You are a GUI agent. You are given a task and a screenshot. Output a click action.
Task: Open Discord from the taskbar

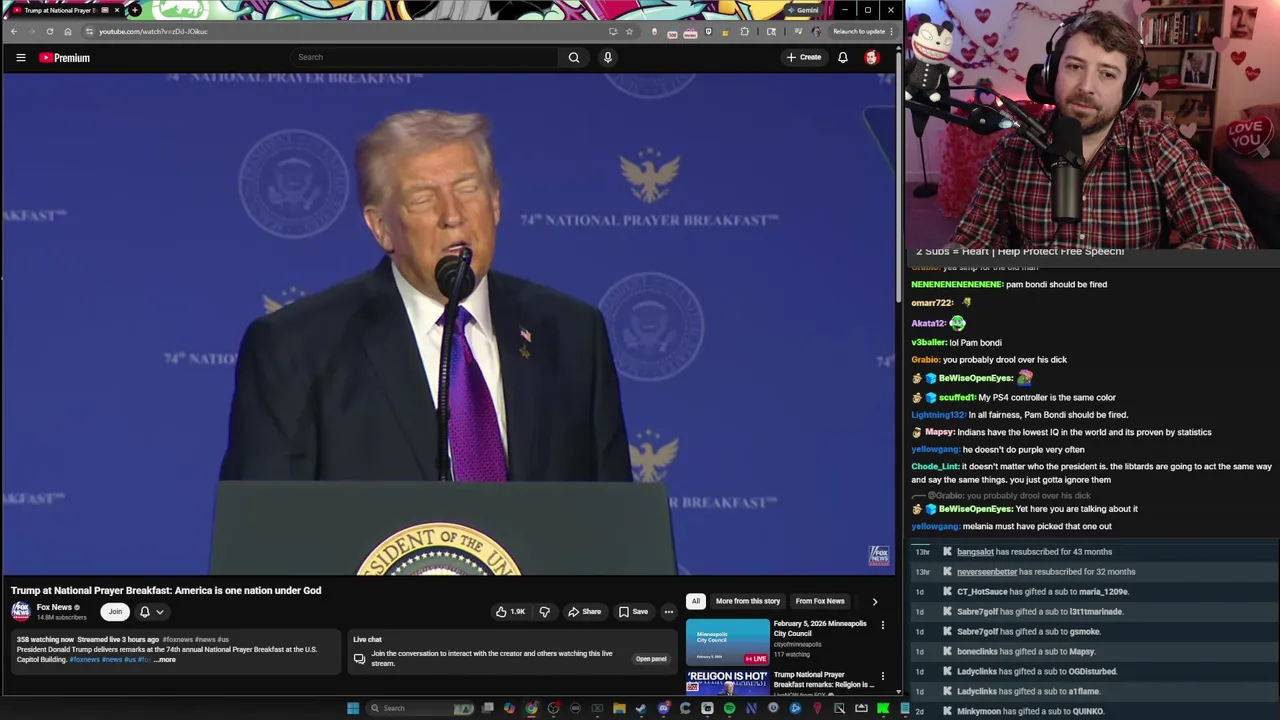click(663, 708)
